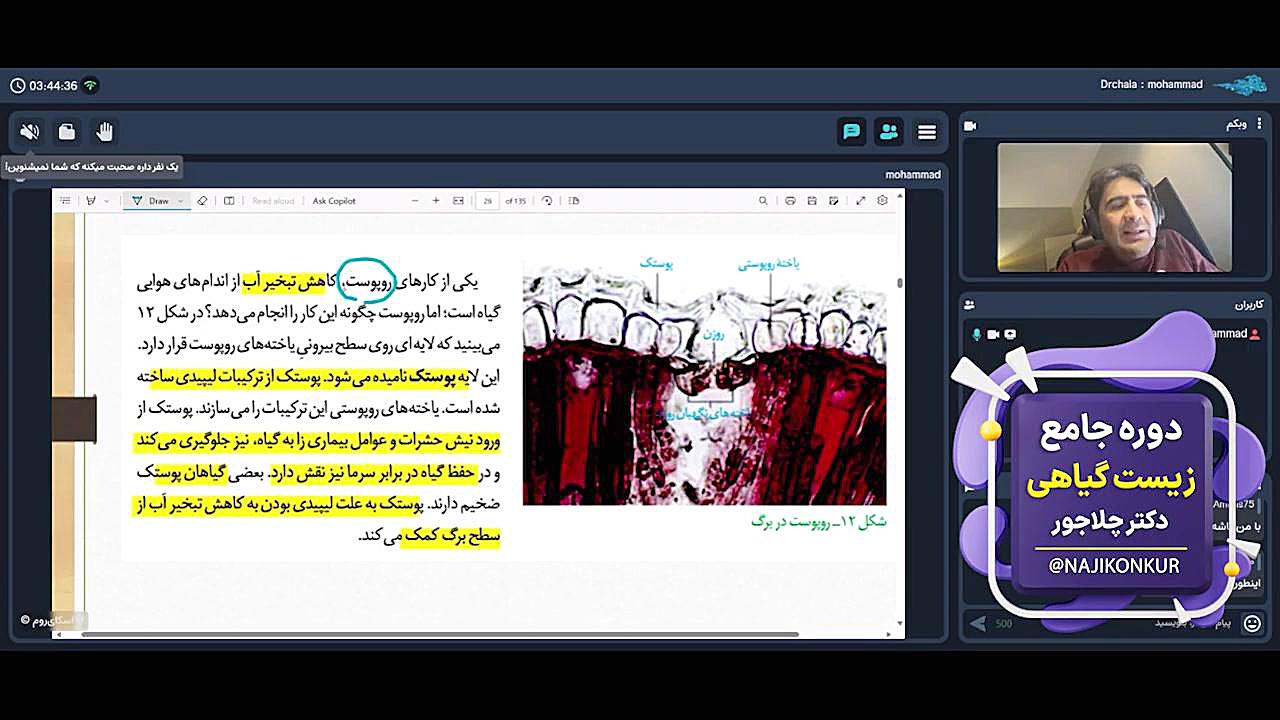
Task: Send the chat message arrow
Action: 978,624
